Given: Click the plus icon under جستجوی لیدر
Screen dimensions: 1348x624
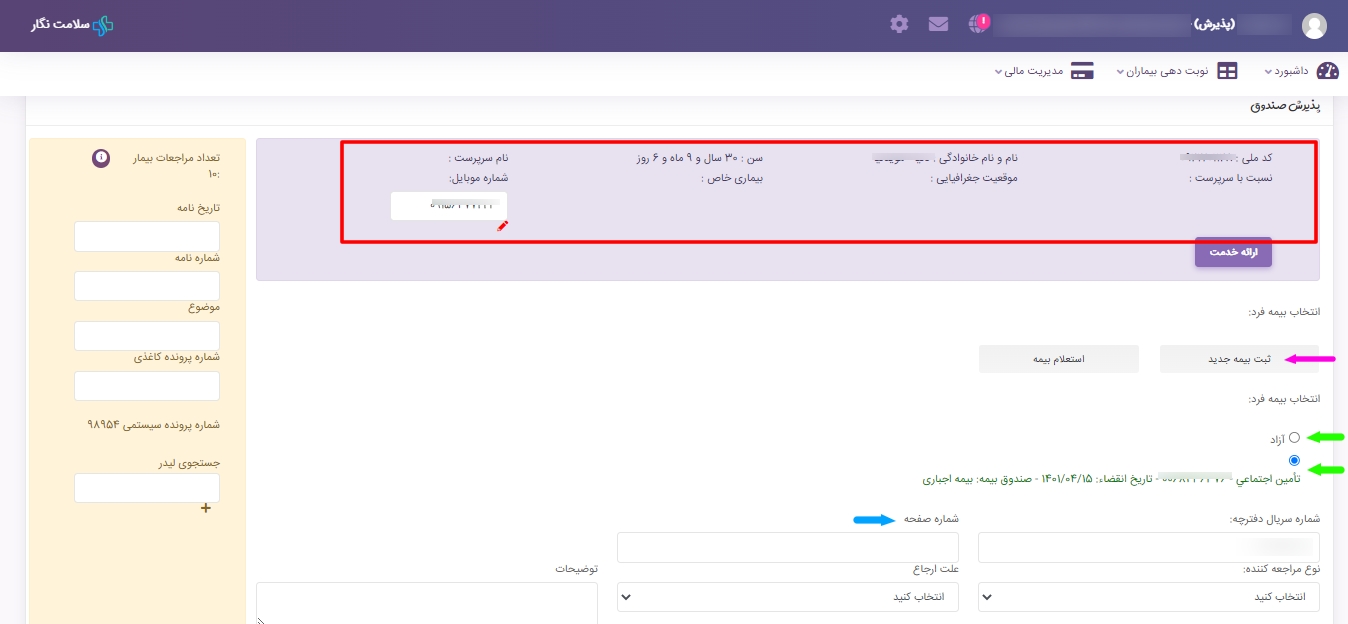Looking at the screenshot, I should (x=206, y=508).
